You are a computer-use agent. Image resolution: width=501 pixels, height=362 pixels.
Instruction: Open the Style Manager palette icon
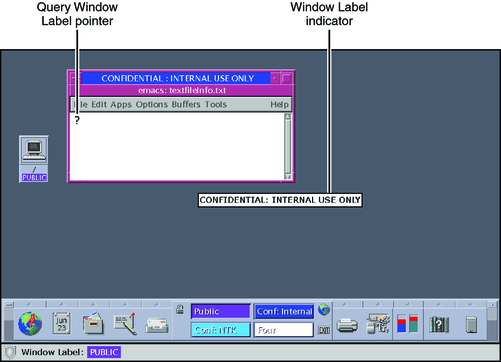pos(378,323)
